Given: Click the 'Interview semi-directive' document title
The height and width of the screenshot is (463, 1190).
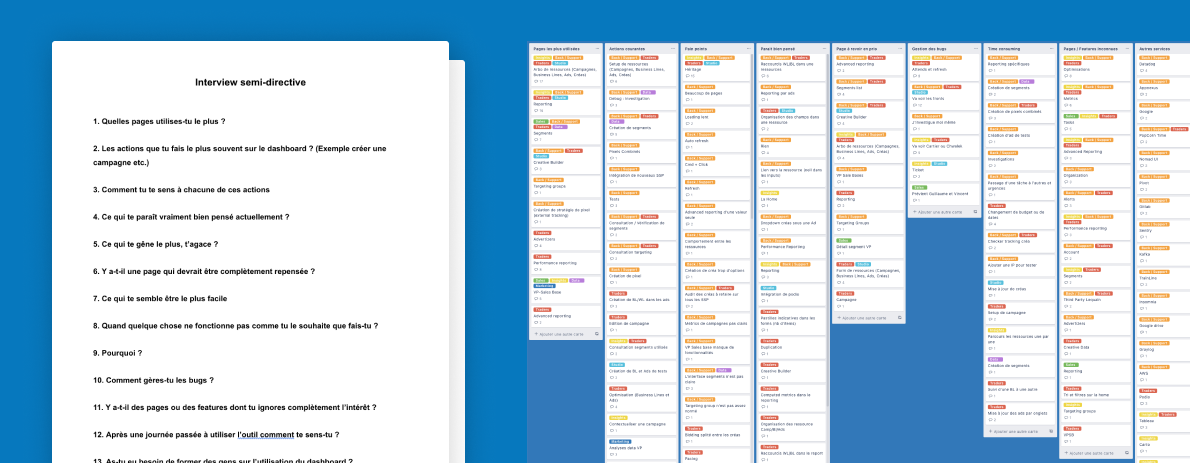Looking at the screenshot, I should point(250,82).
